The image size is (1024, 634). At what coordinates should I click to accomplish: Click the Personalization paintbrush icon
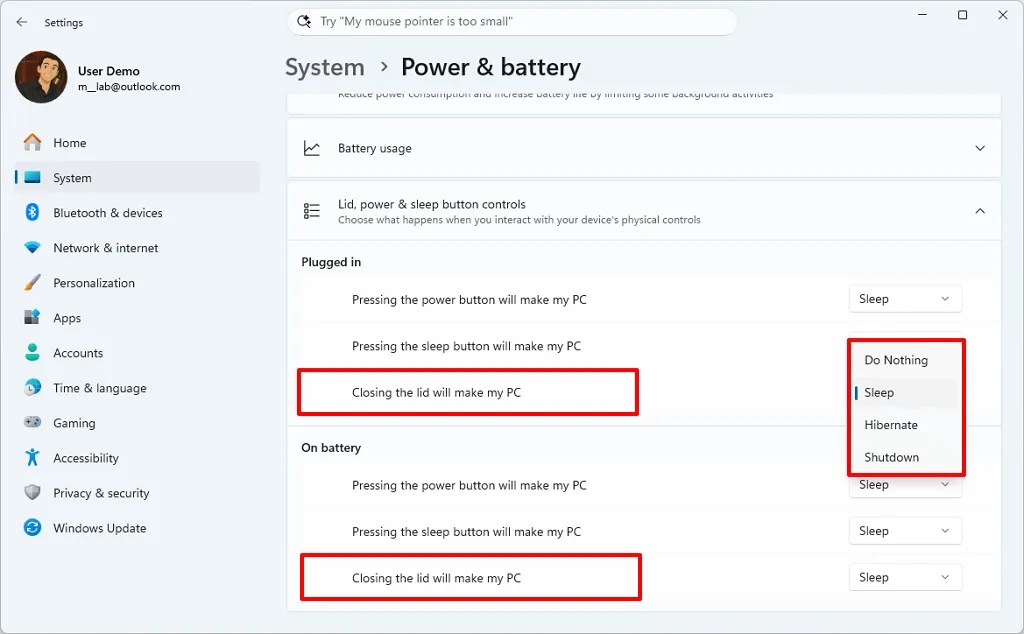32,283
